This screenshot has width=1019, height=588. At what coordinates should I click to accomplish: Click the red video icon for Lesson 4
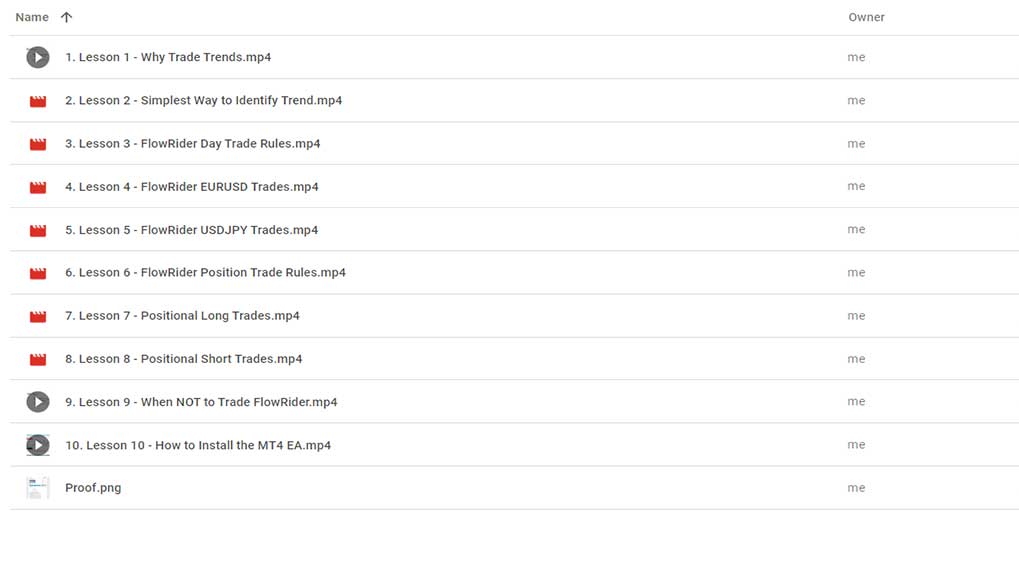click(x=38, y=187)
